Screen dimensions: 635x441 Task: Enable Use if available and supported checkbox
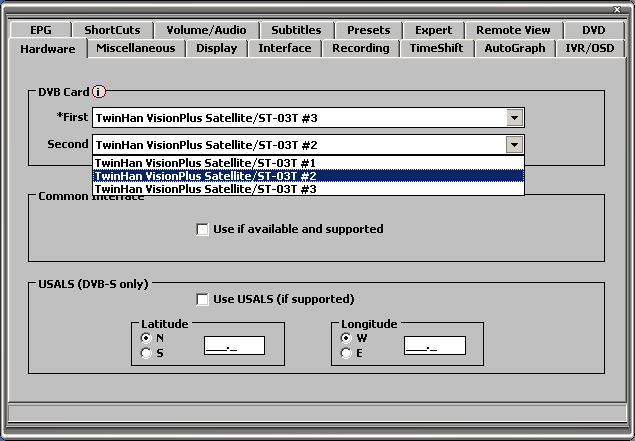202,229
